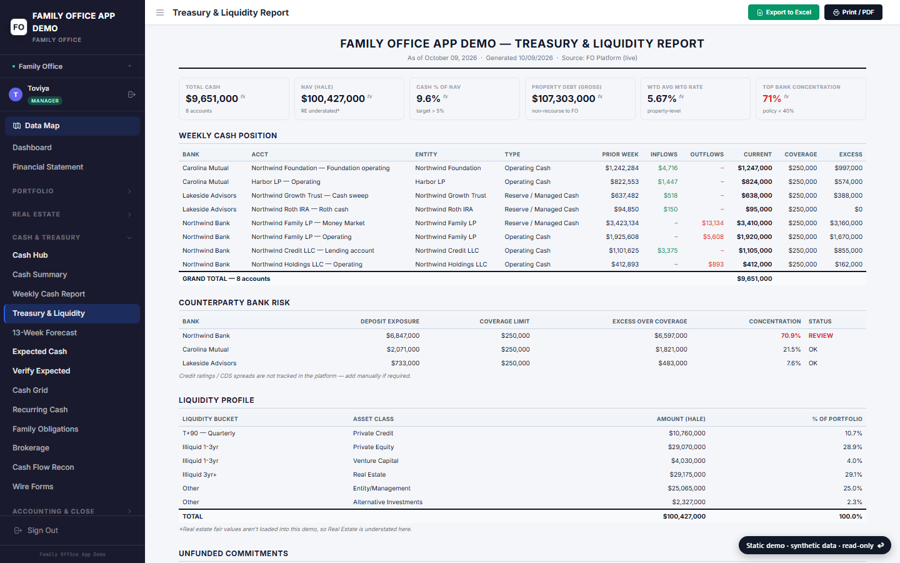Open Financial Statement from sidebar
The width and height of the screenshot is (900, 563).
[x=48, y=167]
